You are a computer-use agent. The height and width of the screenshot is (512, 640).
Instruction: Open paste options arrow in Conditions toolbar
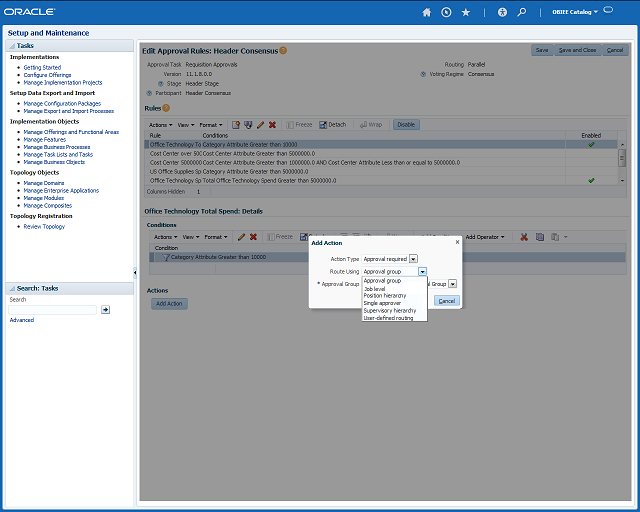566,237
